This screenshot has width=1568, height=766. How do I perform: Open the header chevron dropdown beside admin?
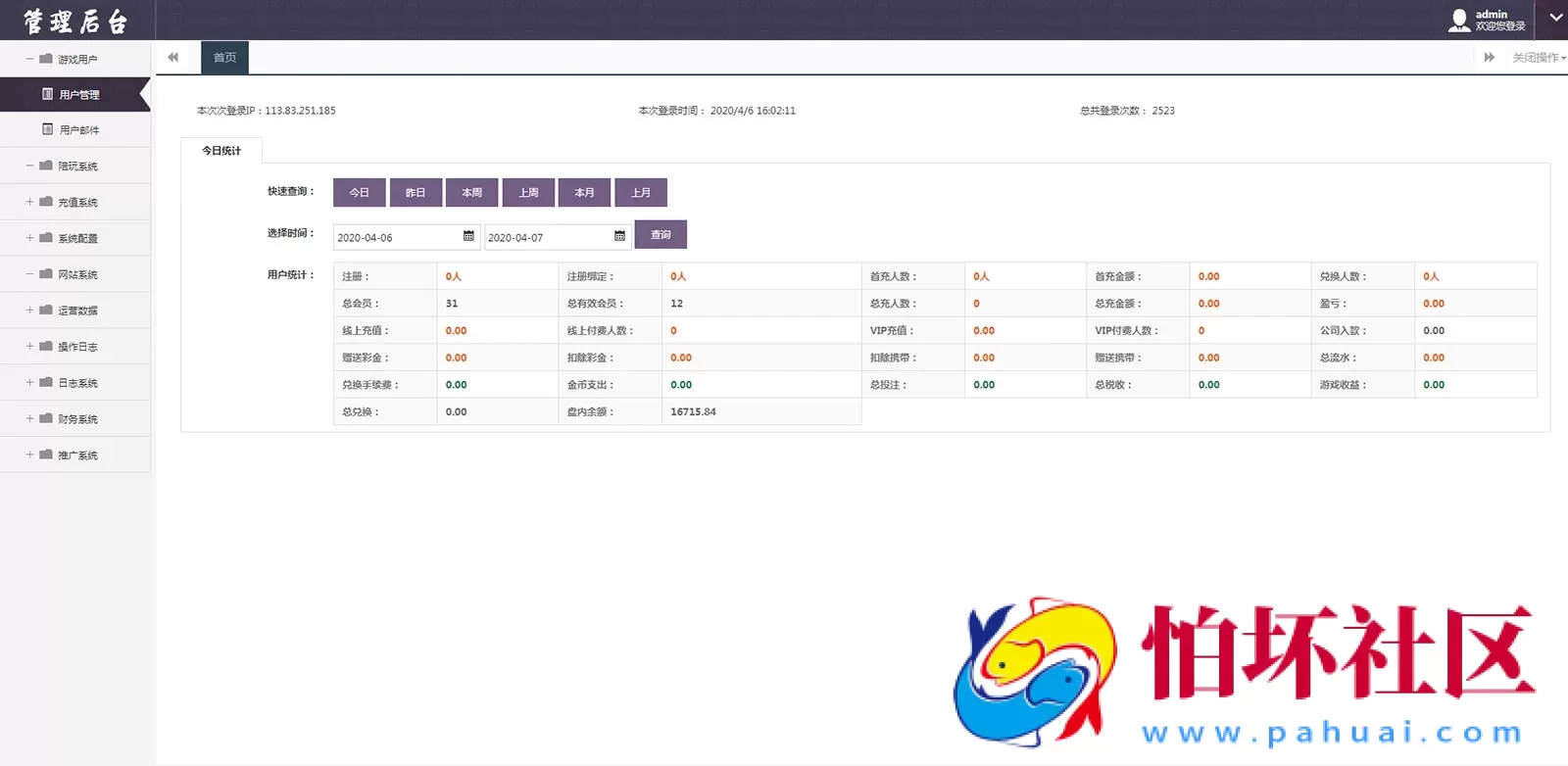pos(1556,18)
